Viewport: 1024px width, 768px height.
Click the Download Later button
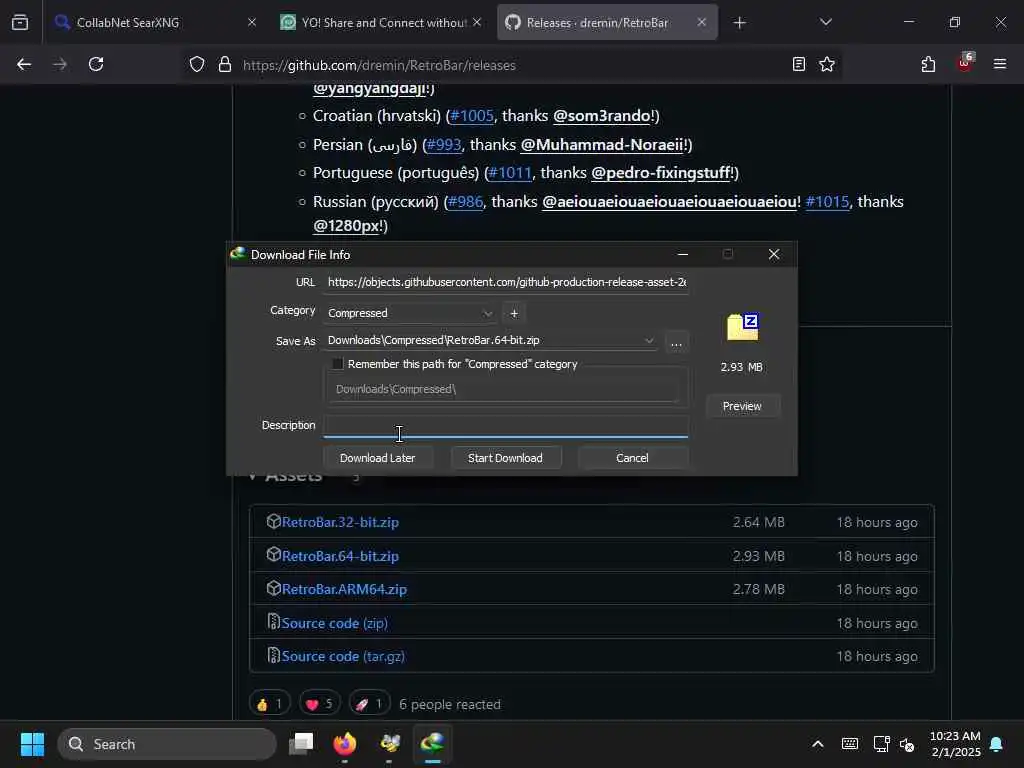377,458
